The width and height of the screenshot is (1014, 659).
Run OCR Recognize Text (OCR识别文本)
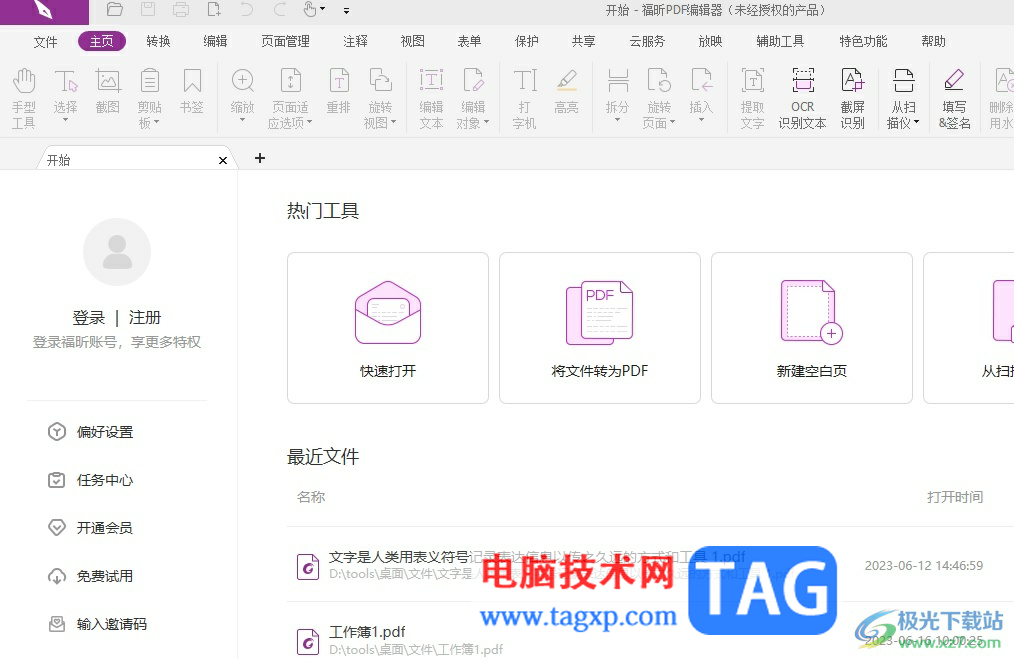pos(803,98)
